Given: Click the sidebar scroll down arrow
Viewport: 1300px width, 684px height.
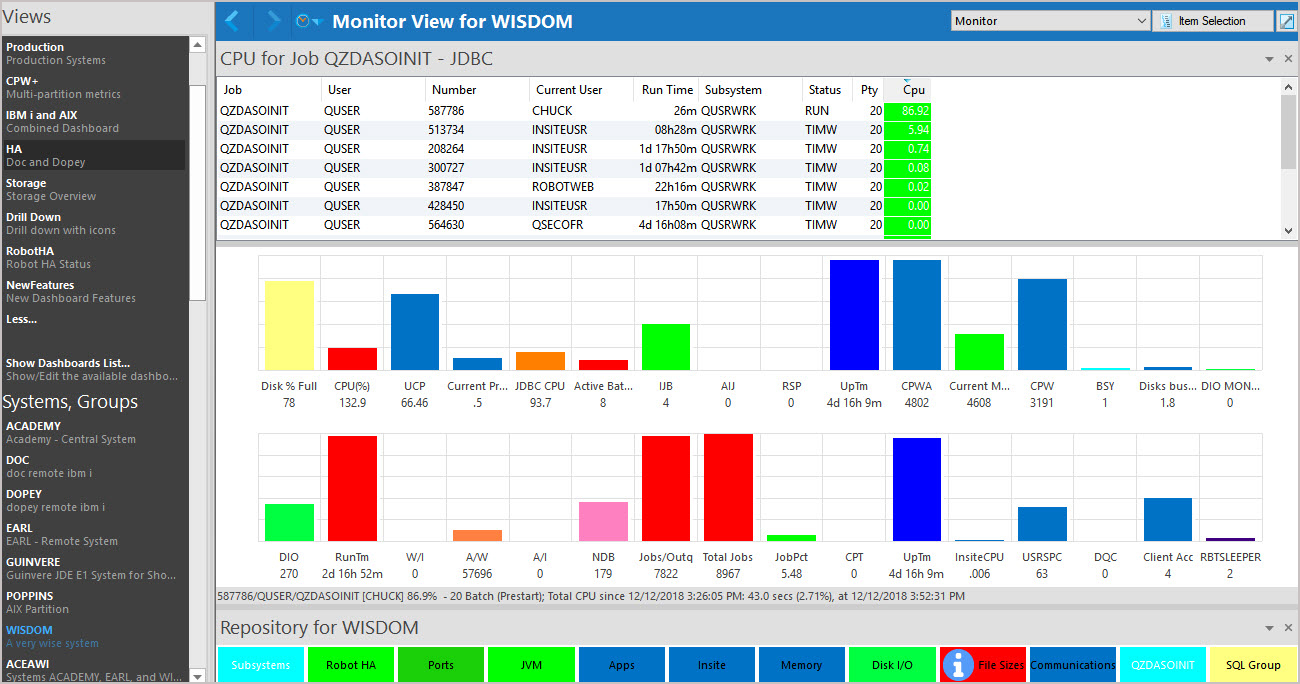Looking at the screenshot, I should coord(197,675).
